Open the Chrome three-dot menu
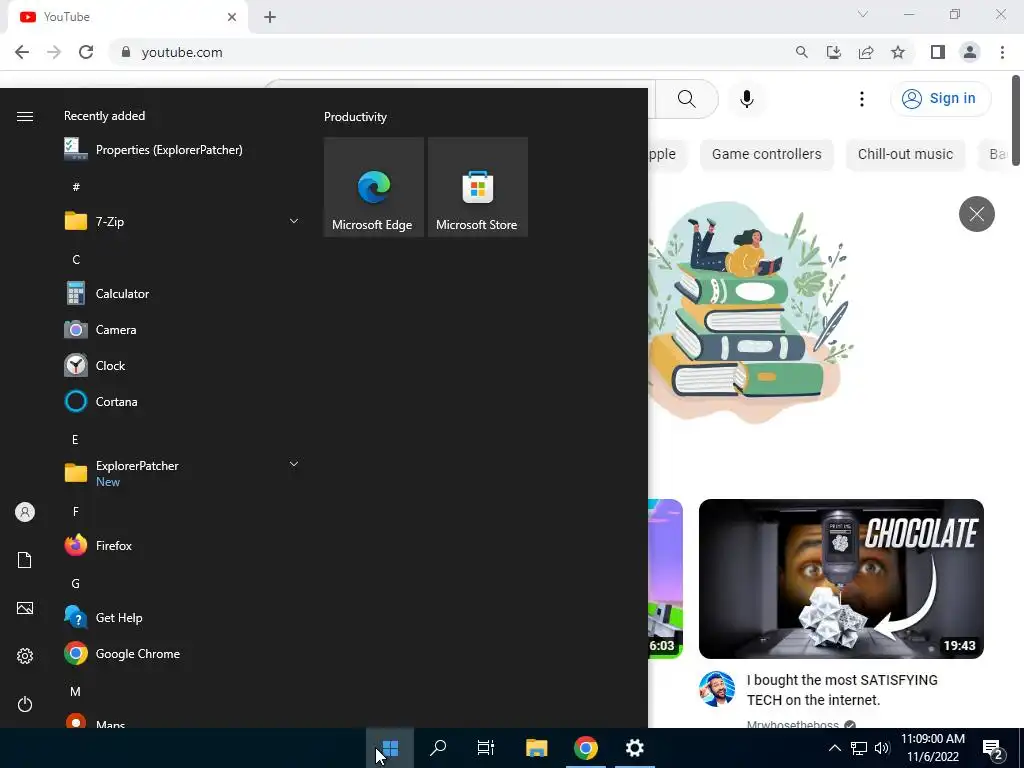 (x=1002, y=52)
